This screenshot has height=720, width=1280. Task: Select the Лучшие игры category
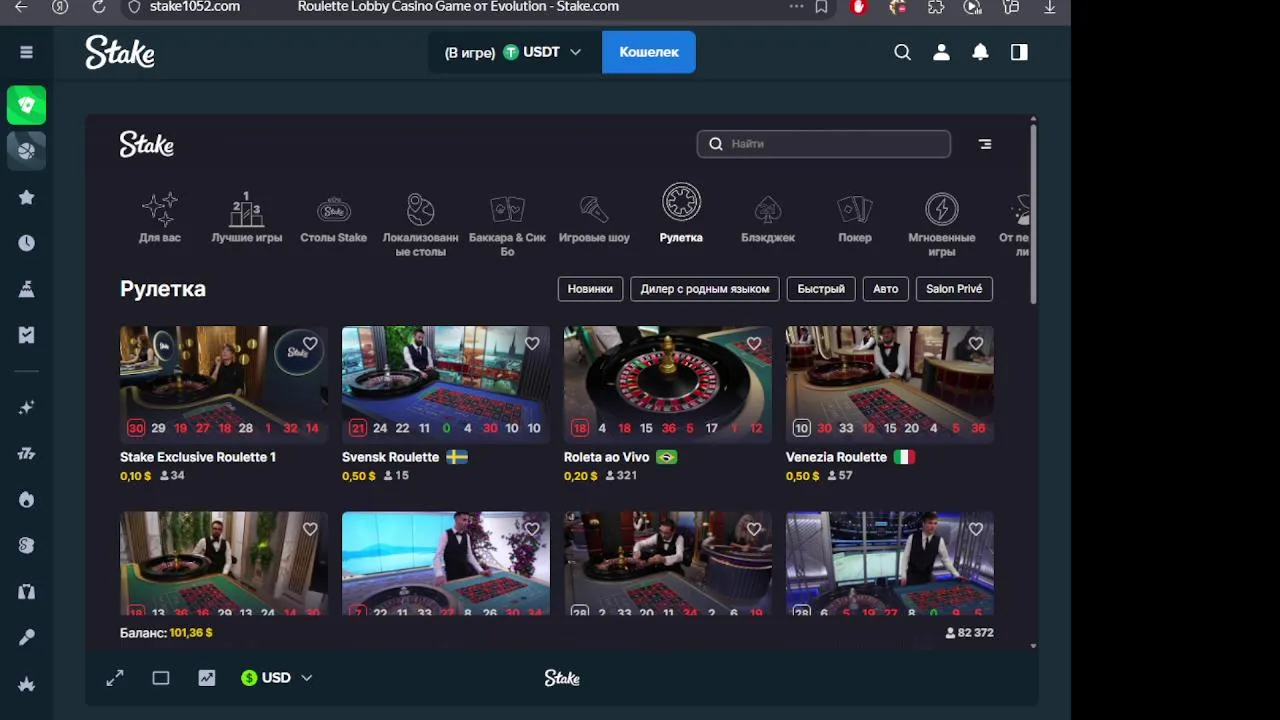coord(246,217)
